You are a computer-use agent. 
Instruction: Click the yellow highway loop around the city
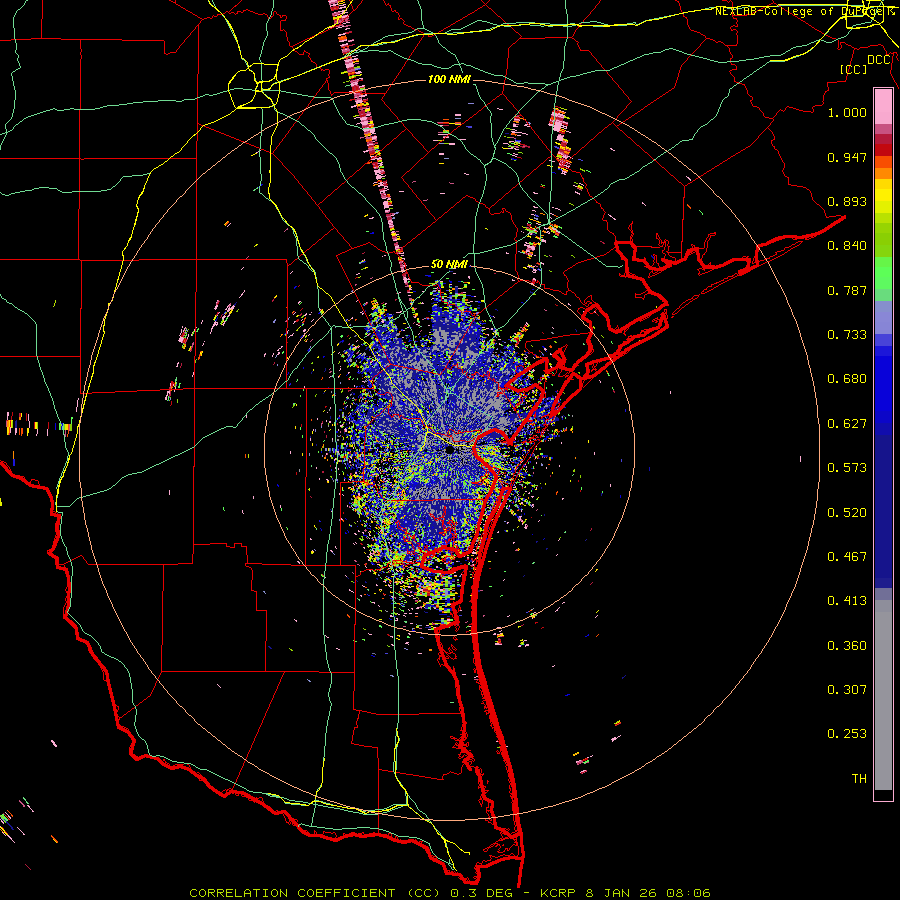point(254,86)
